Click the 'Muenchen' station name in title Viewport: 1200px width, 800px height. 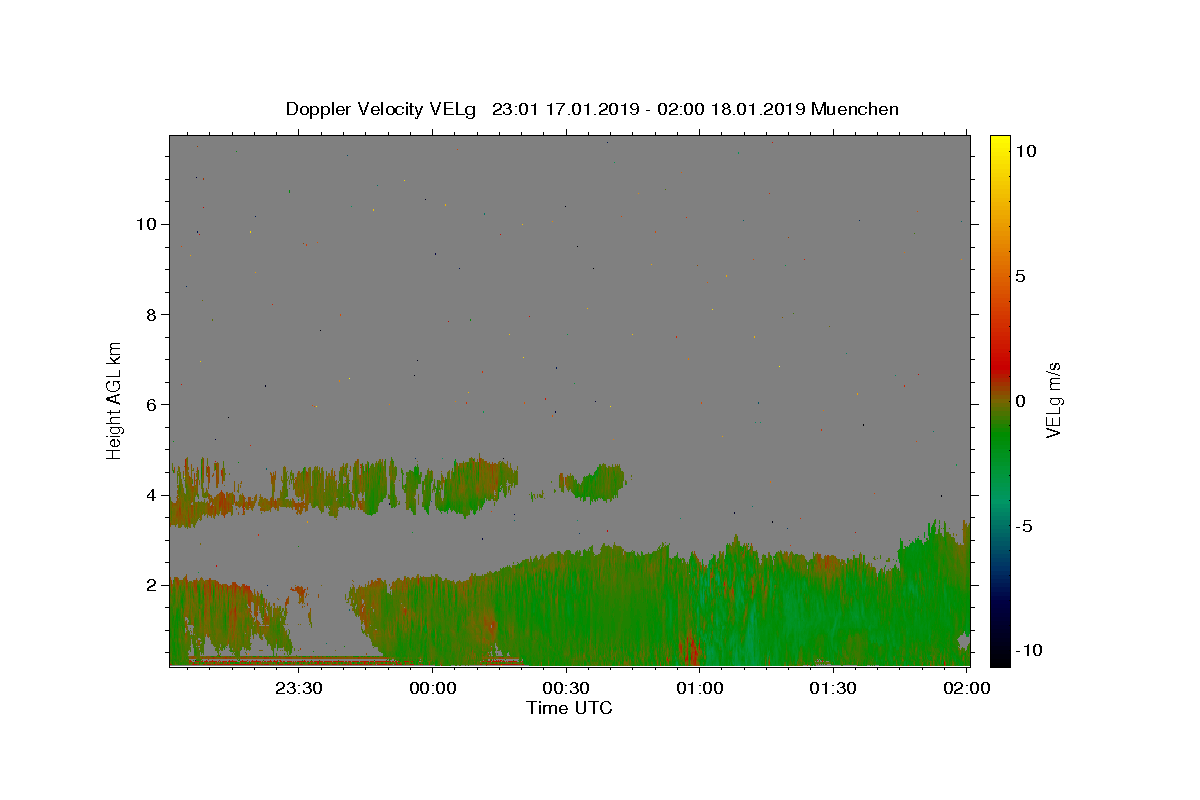[855, 109]
